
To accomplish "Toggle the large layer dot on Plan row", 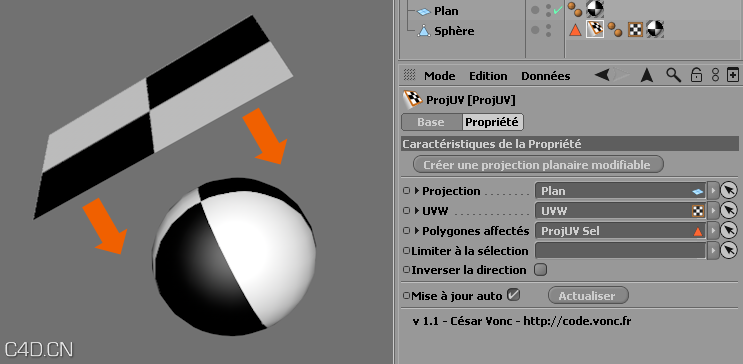I will (x=535, y=10).
